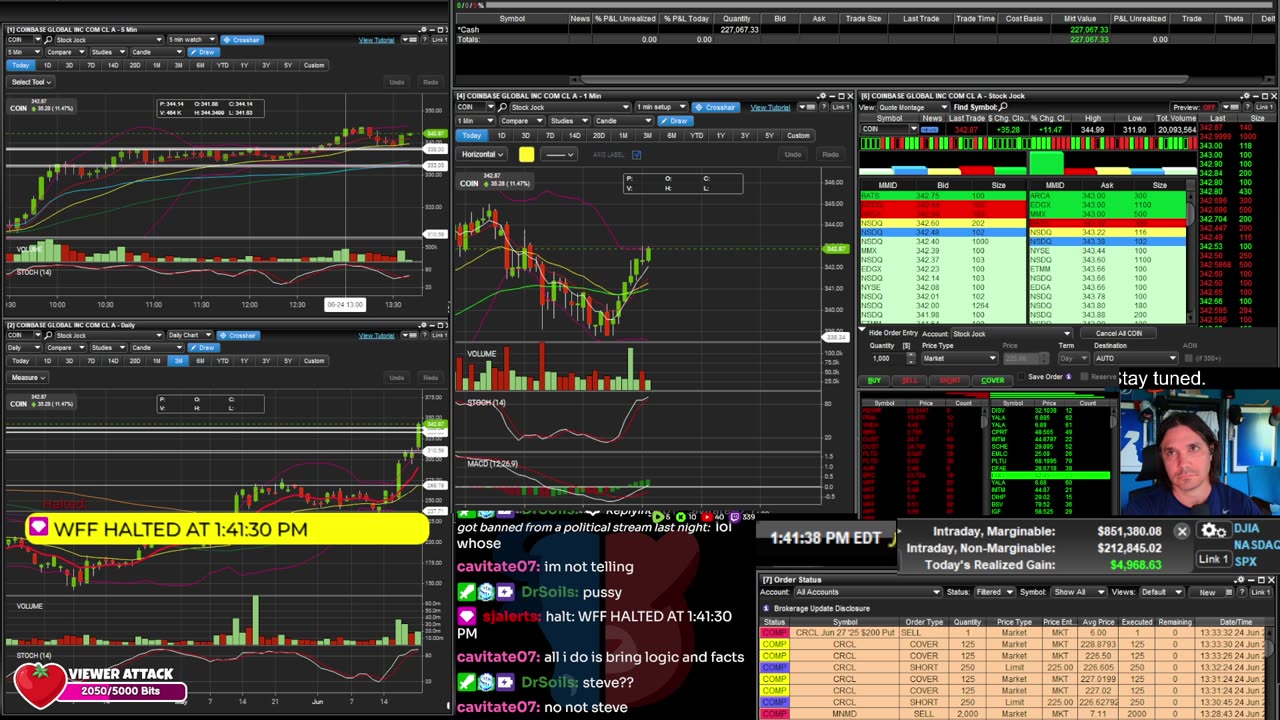1280x720 pixels.
Task: Select the 14D range tab in the 1 Min chart
Action: (x=575, y=136)
